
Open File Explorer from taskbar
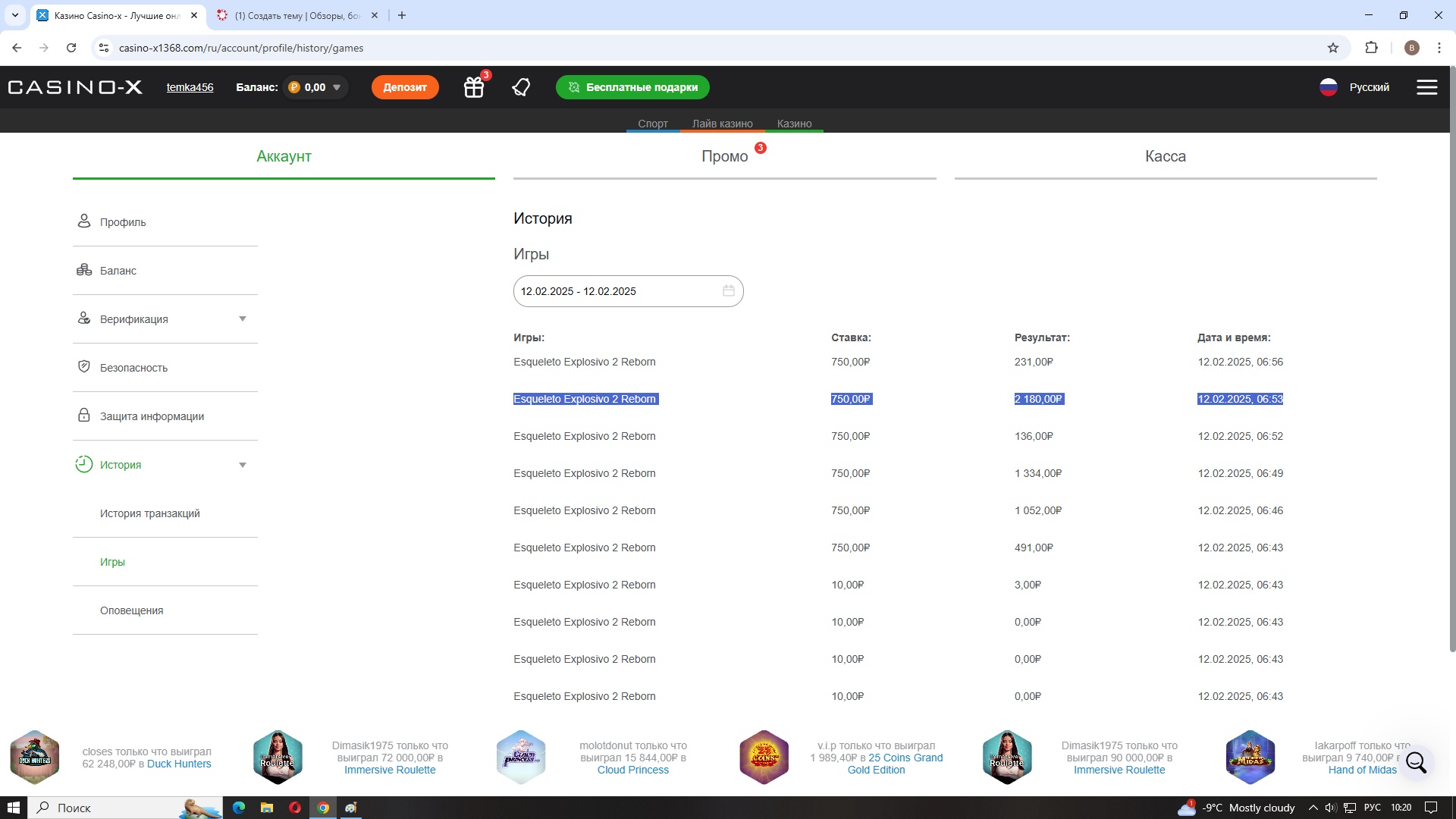click(x=267, y=808)
